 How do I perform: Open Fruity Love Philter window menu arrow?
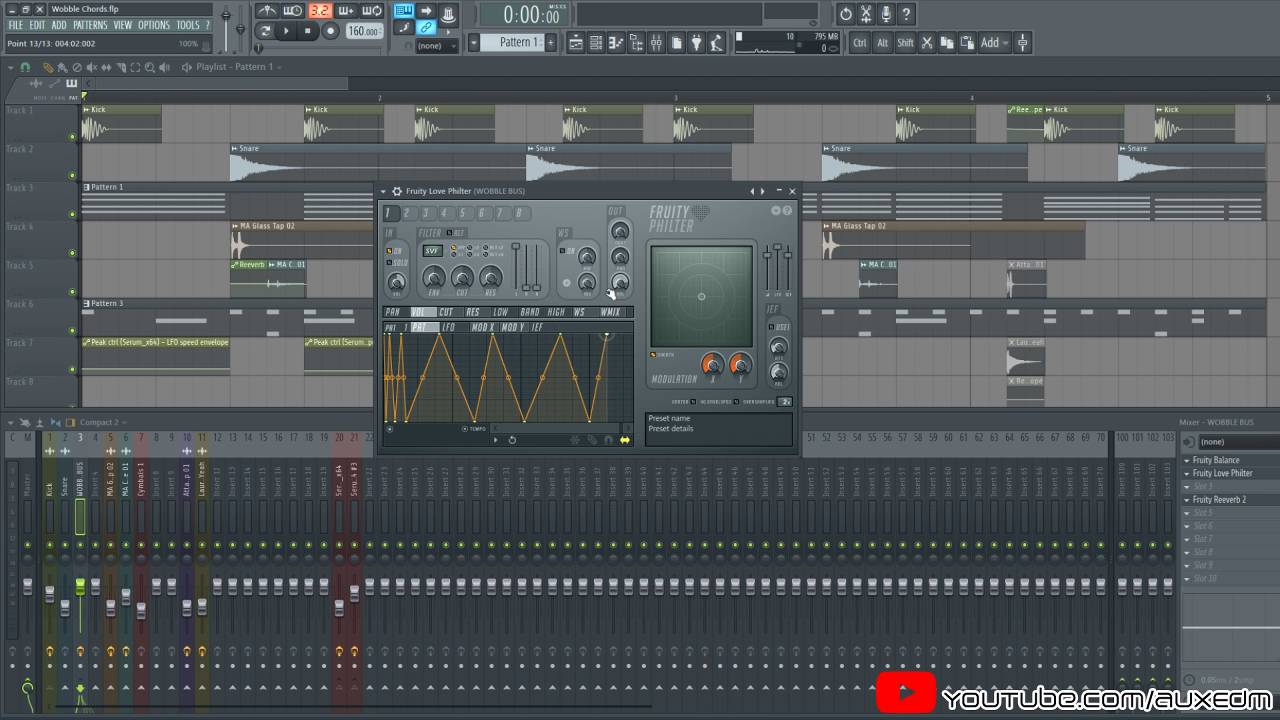383,191
